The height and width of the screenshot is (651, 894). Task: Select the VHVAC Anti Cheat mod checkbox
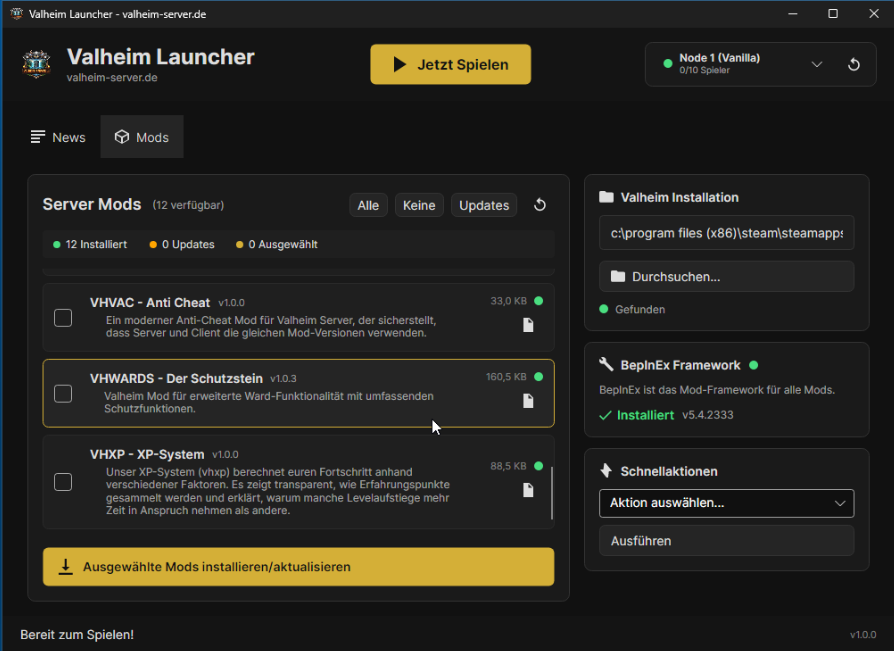(63, 317)
